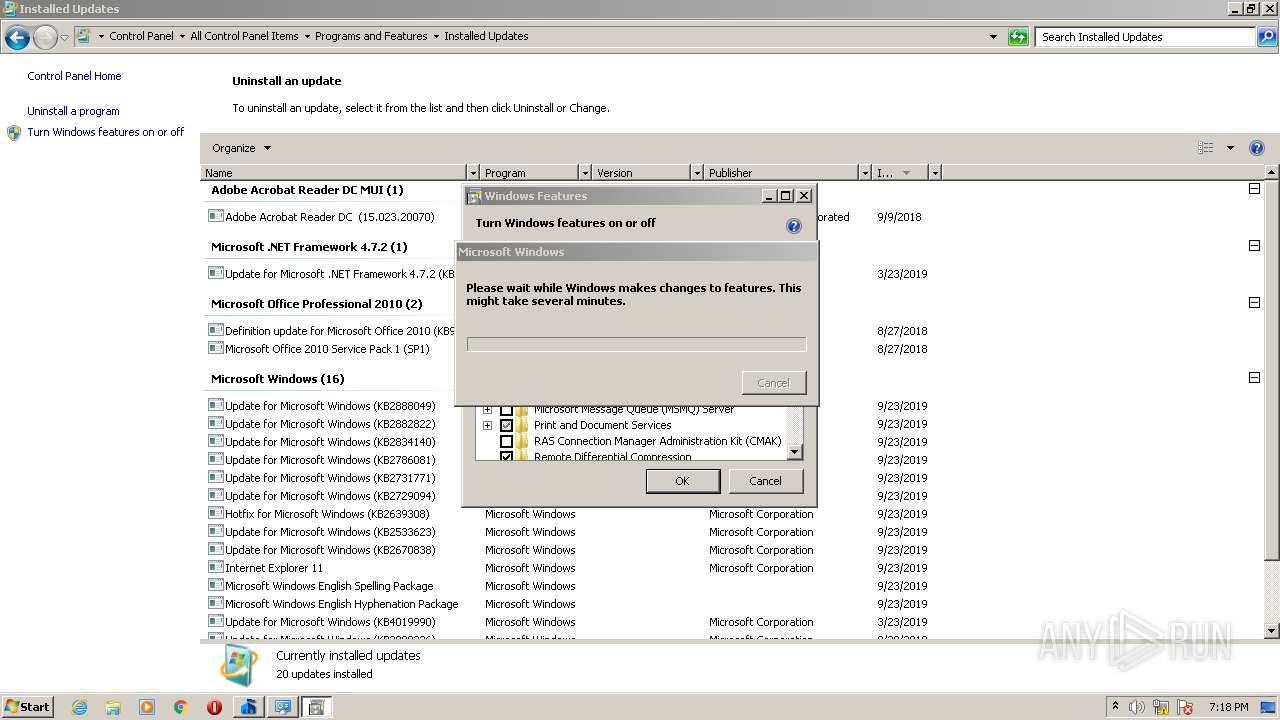This screenshot has width=1280, height=720.
Task: Open the Help icon in Installed Updates toolbar
Action: point(1257,148)
